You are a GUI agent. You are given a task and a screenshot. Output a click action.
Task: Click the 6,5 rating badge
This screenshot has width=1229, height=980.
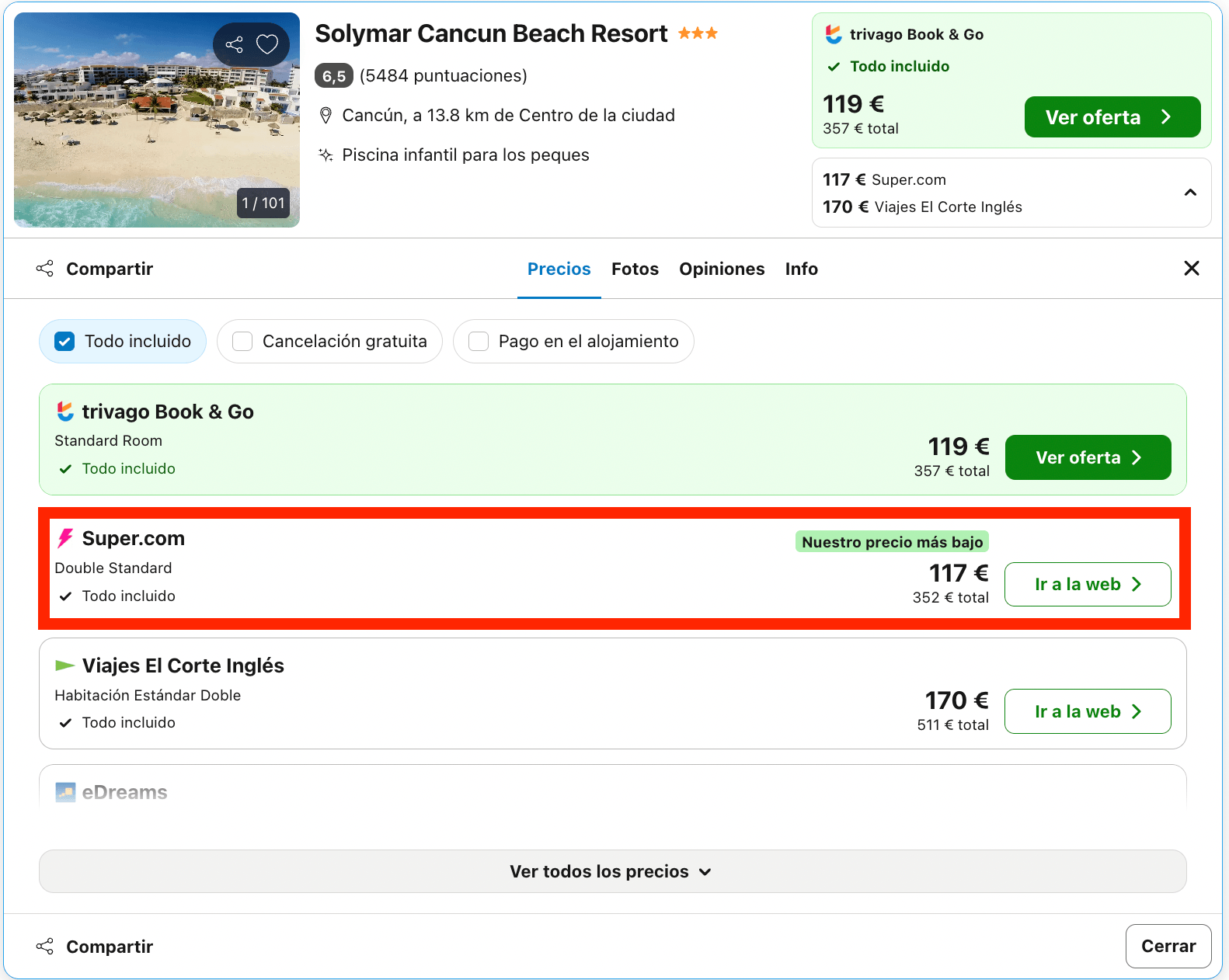pos(334,76)
